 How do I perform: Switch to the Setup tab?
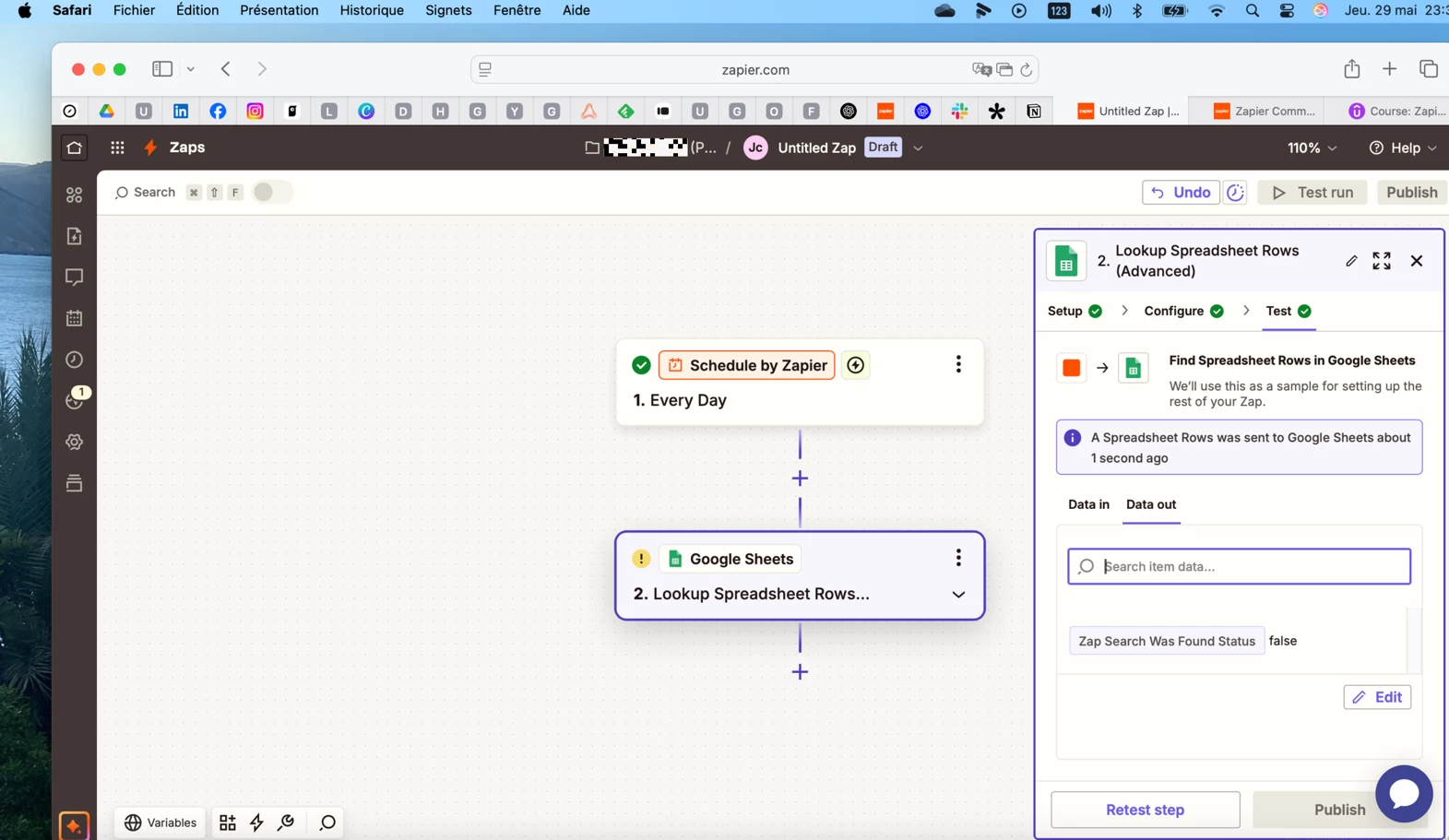coord(1075,312)
